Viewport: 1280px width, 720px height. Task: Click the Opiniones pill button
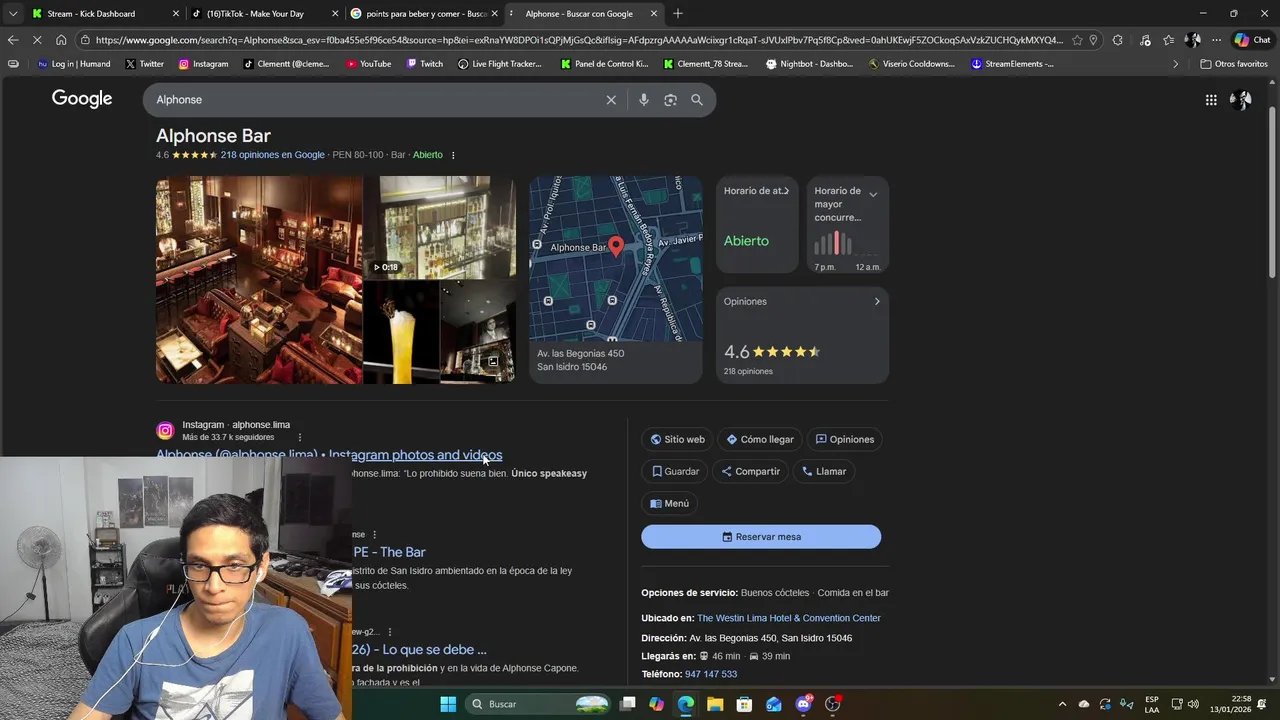845,439
